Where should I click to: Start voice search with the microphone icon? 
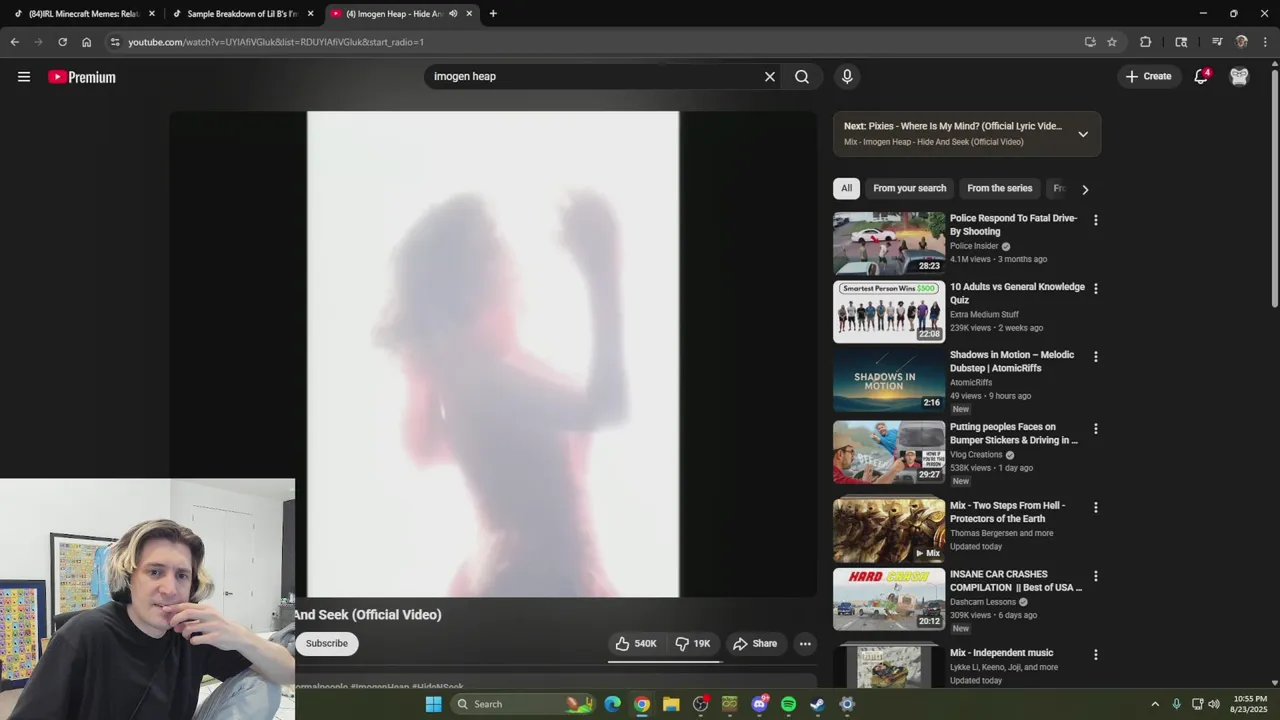(x=847, y=77)
